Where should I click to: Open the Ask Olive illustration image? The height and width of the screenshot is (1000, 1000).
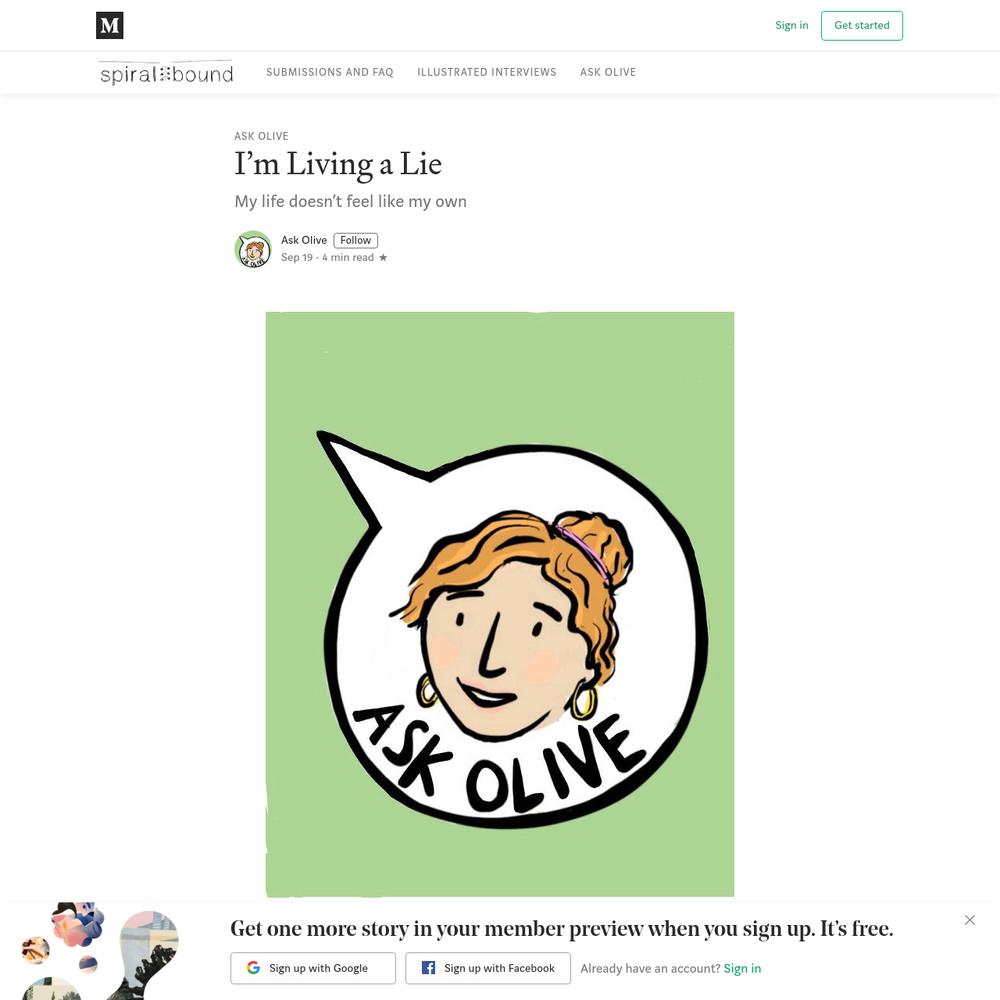point(500,604)
